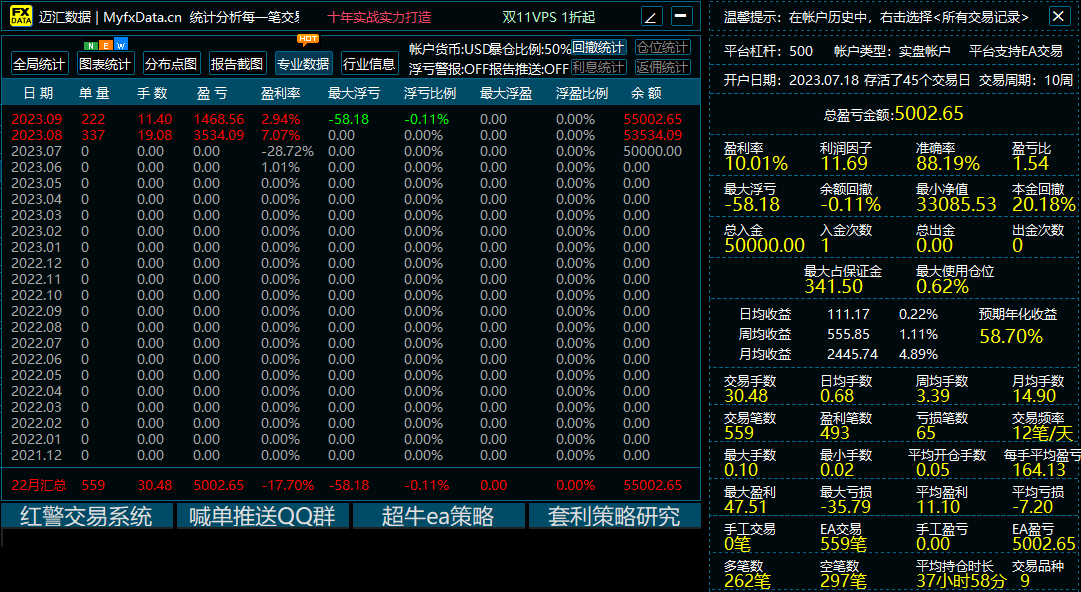The image size is (1081, 592).
Task: Click the 手数 column header
Action: [x=152, y=93]
